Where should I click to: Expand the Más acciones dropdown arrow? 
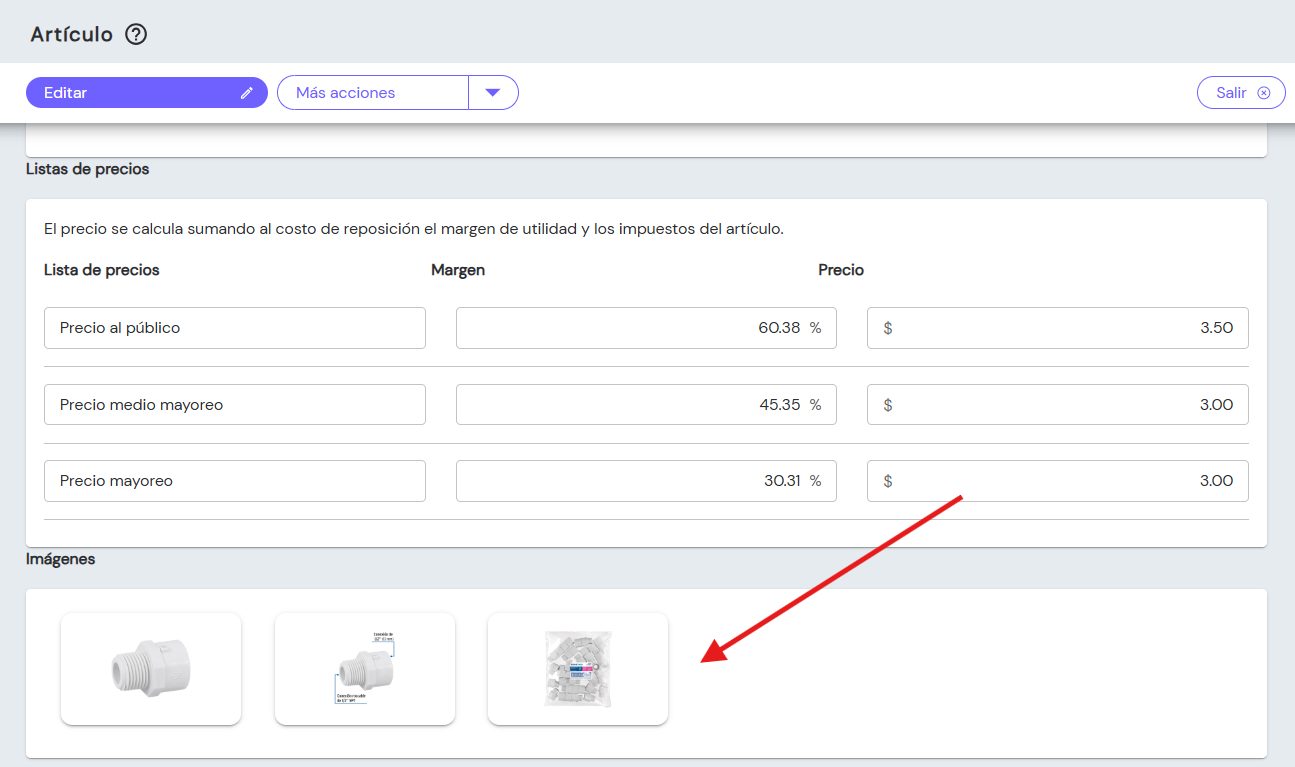coord(492,93)
